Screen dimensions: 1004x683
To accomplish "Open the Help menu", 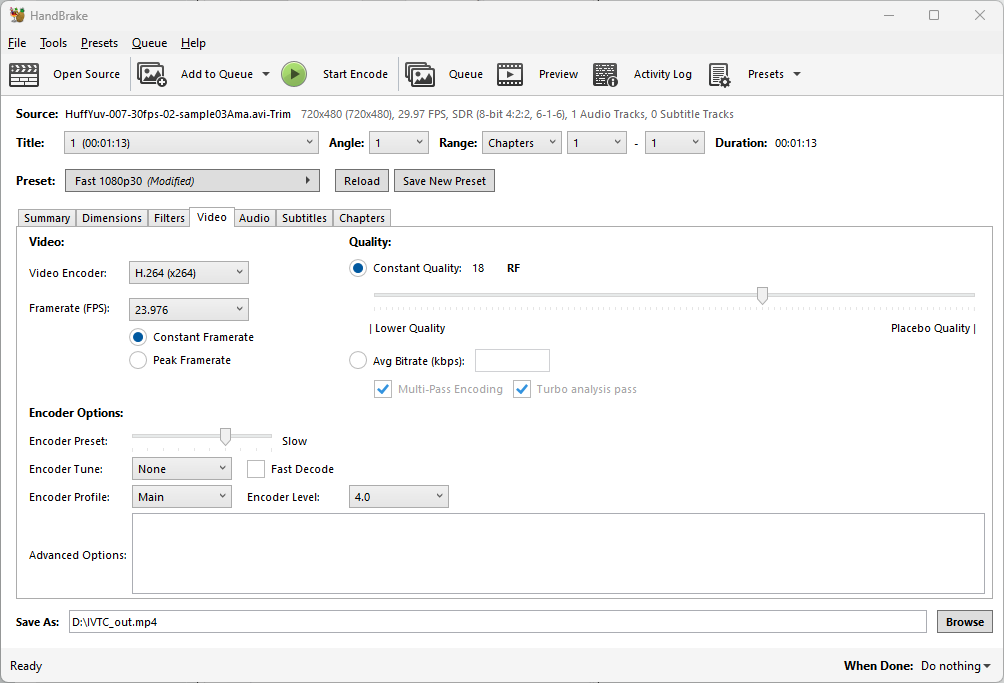I will [193, 43].
